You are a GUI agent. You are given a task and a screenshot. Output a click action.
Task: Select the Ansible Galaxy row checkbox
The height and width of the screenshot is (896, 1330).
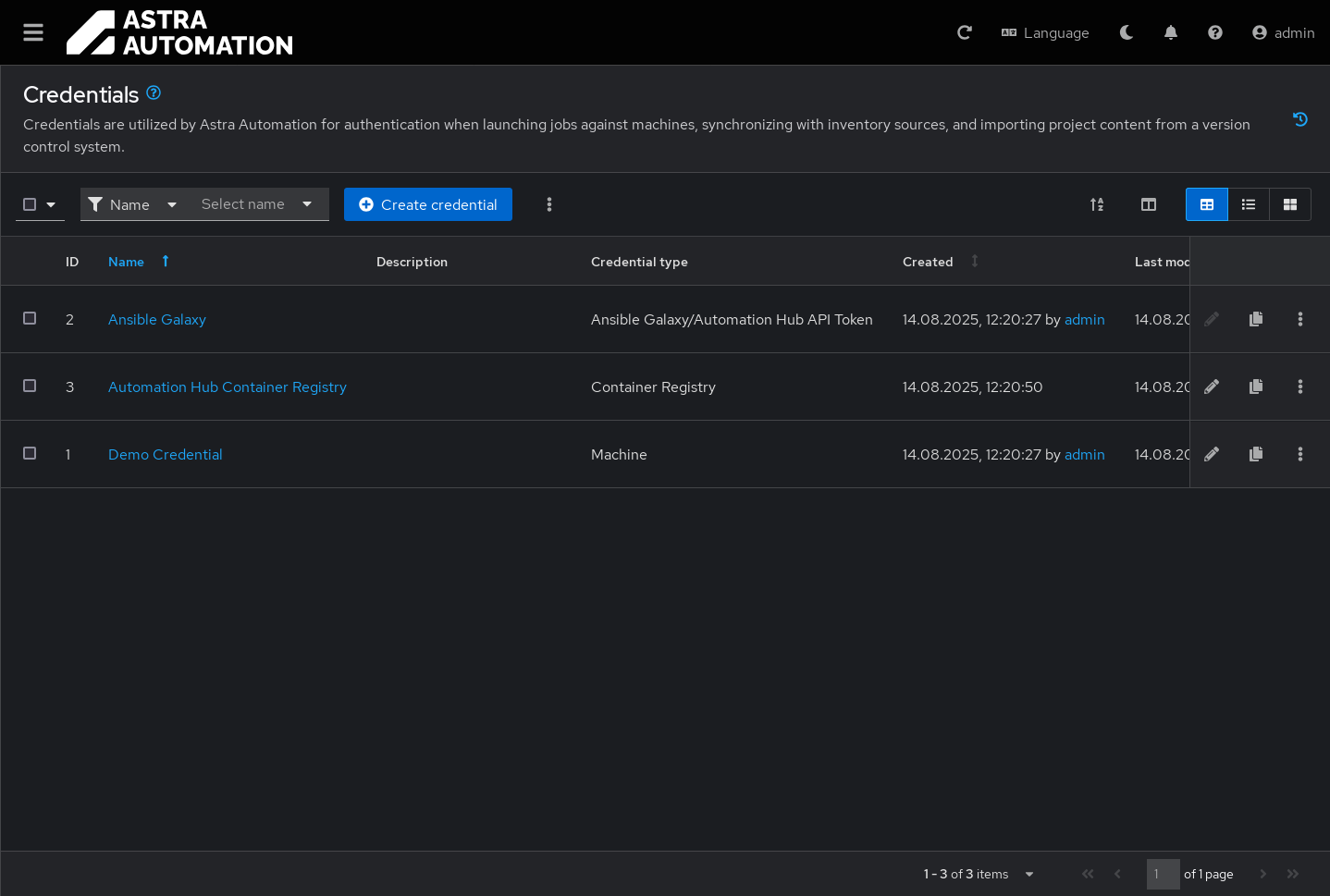(x=30, y=318)
